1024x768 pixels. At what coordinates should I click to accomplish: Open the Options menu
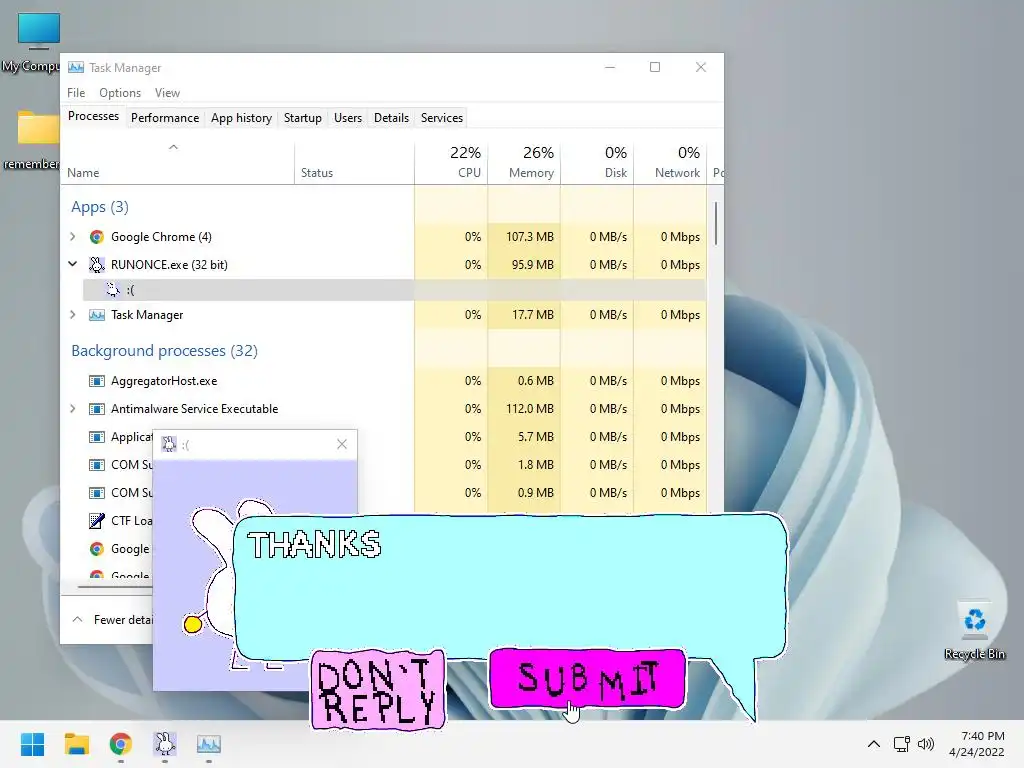point(120,93)
